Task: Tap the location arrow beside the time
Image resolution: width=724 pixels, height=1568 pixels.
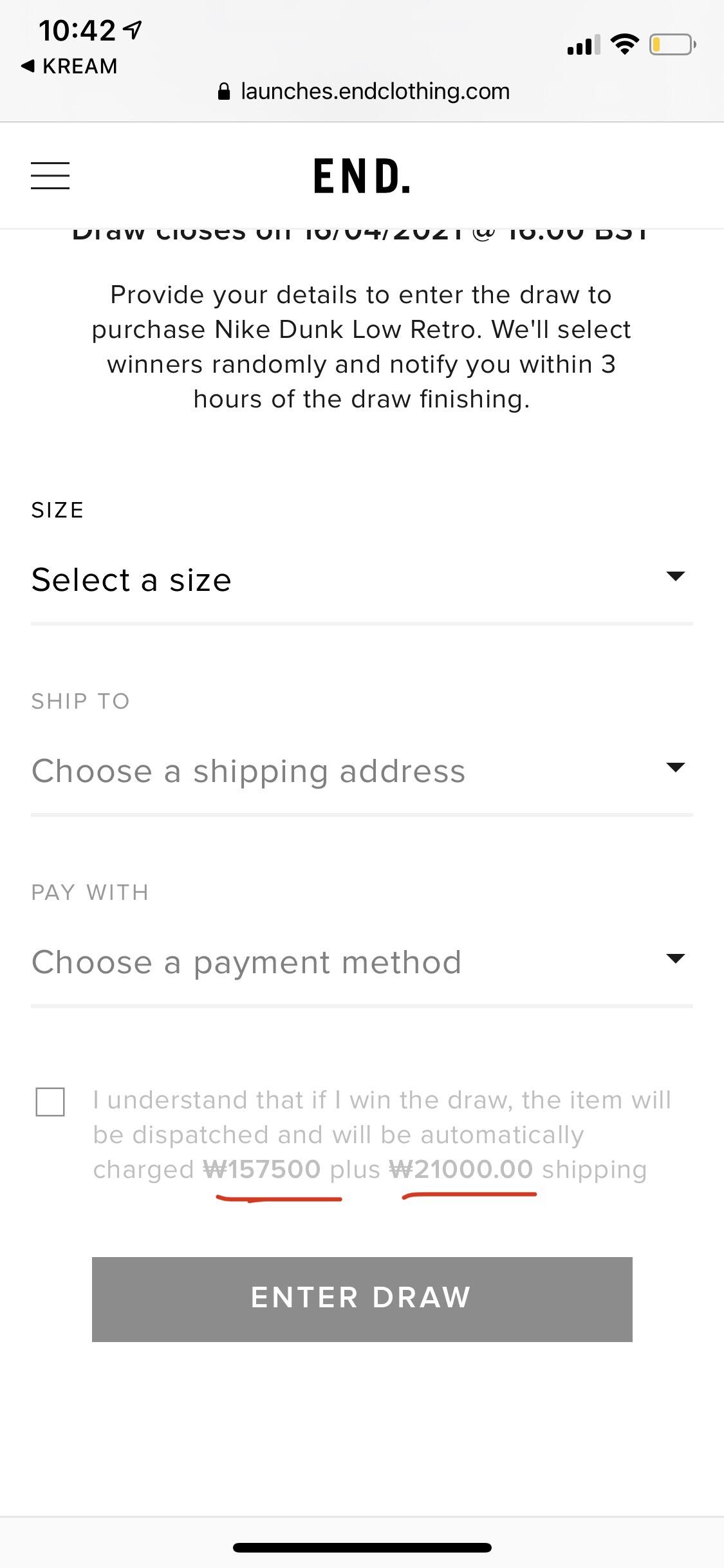Action: click(x=133, y=30)
